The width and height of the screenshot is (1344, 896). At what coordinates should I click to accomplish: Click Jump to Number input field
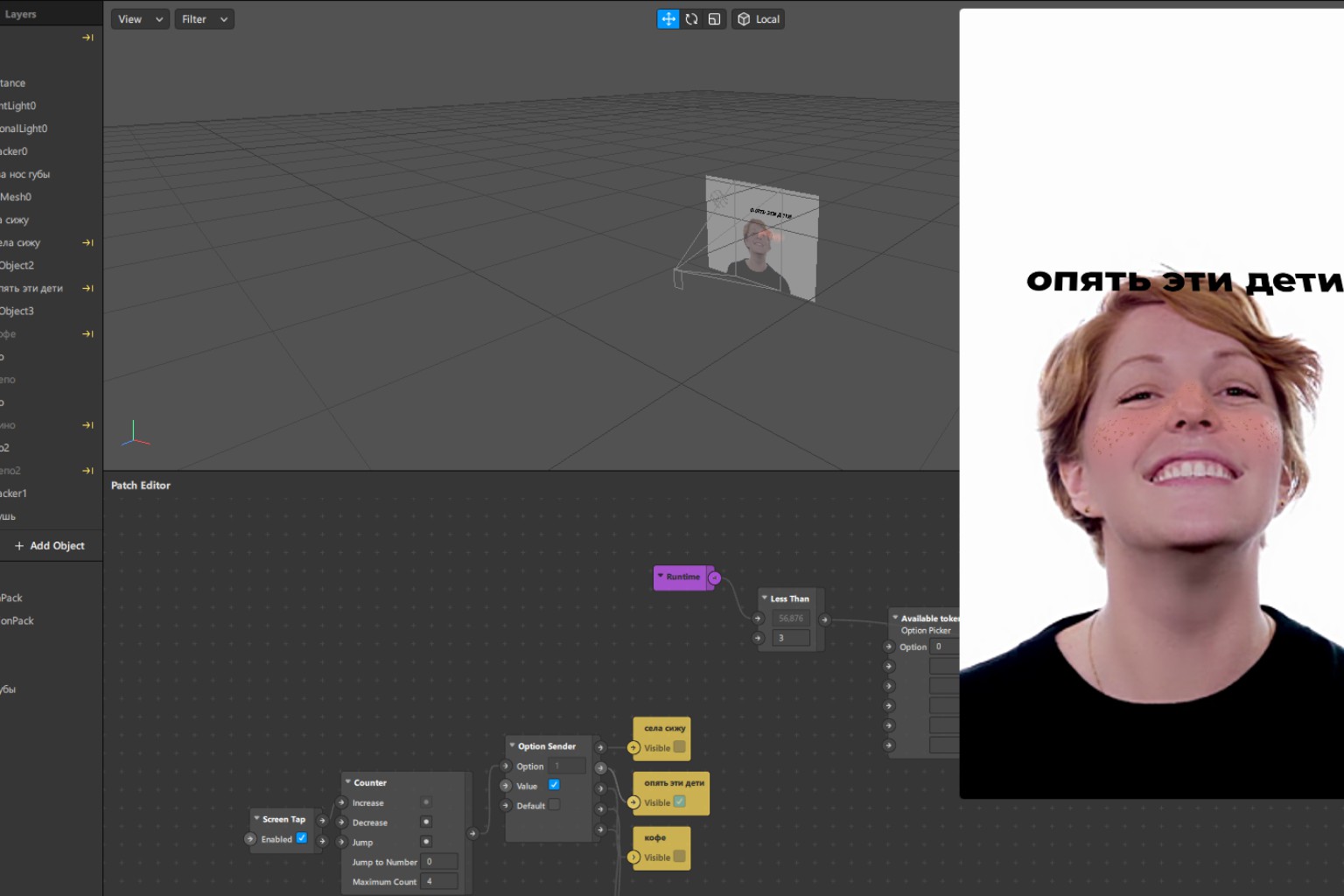point(439,862)
